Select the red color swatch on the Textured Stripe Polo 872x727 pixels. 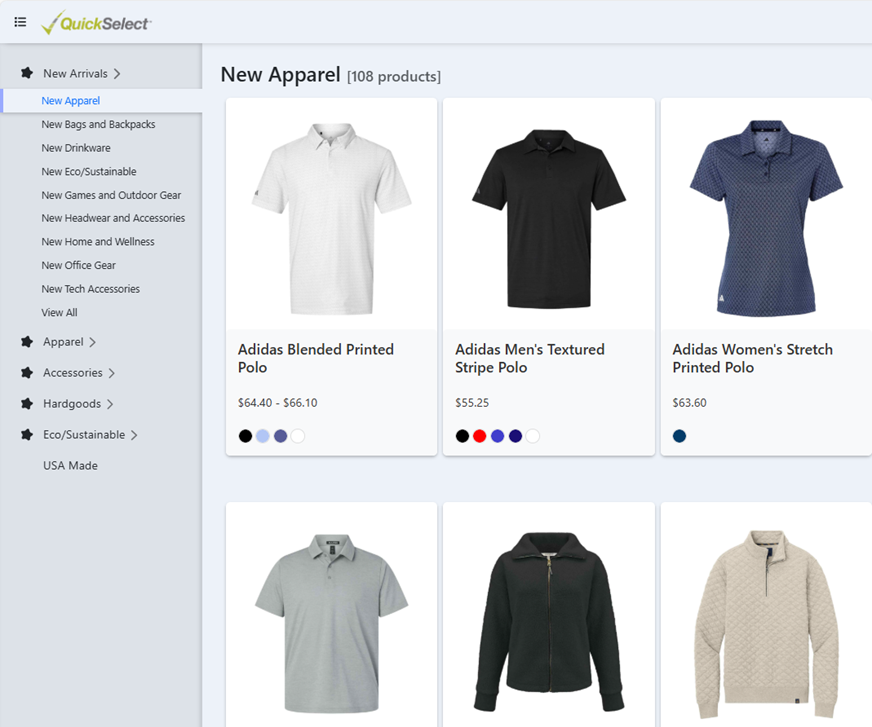(x=480, y=435)
